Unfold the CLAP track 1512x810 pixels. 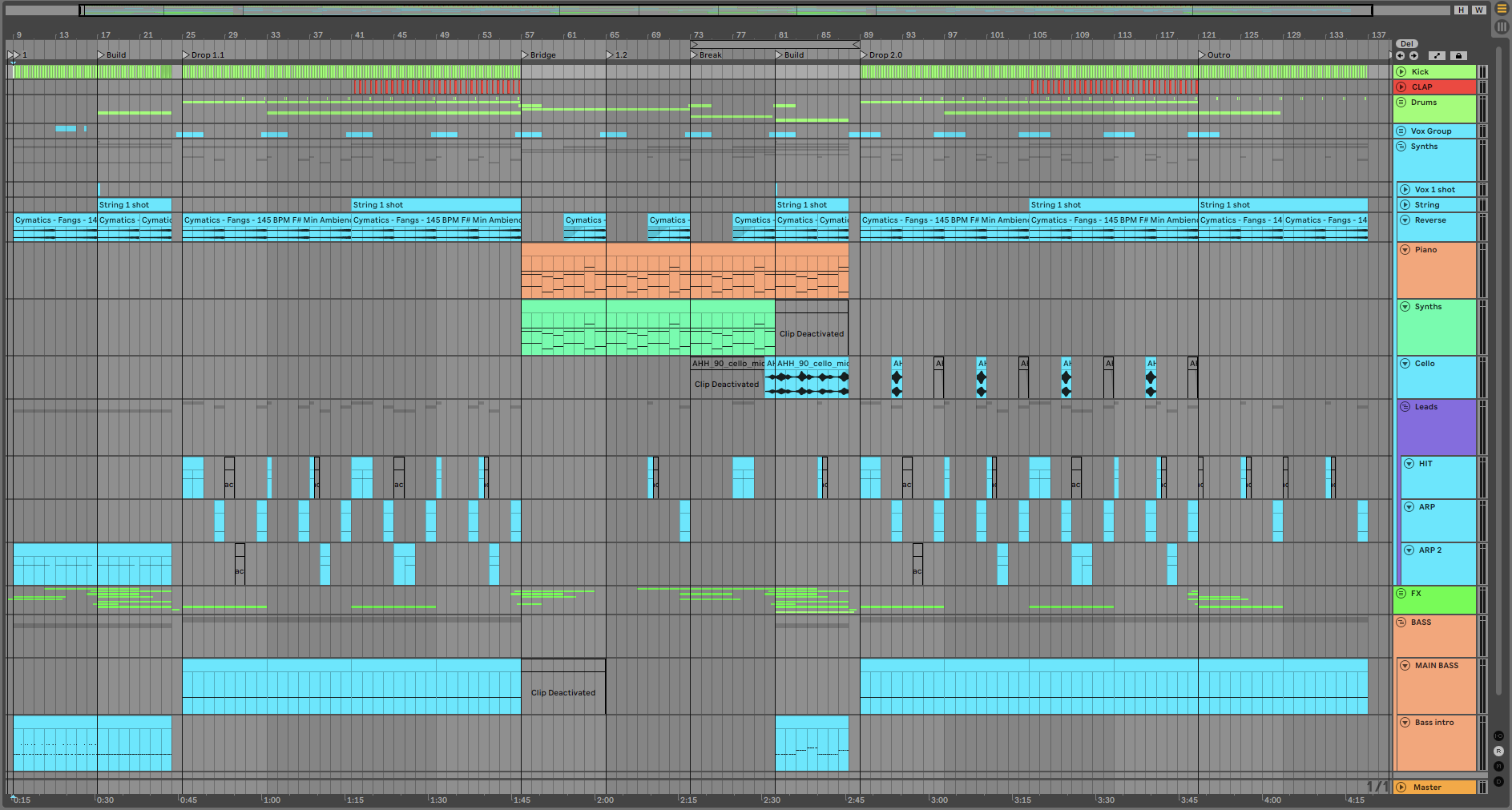click(x=1401, y=87)
